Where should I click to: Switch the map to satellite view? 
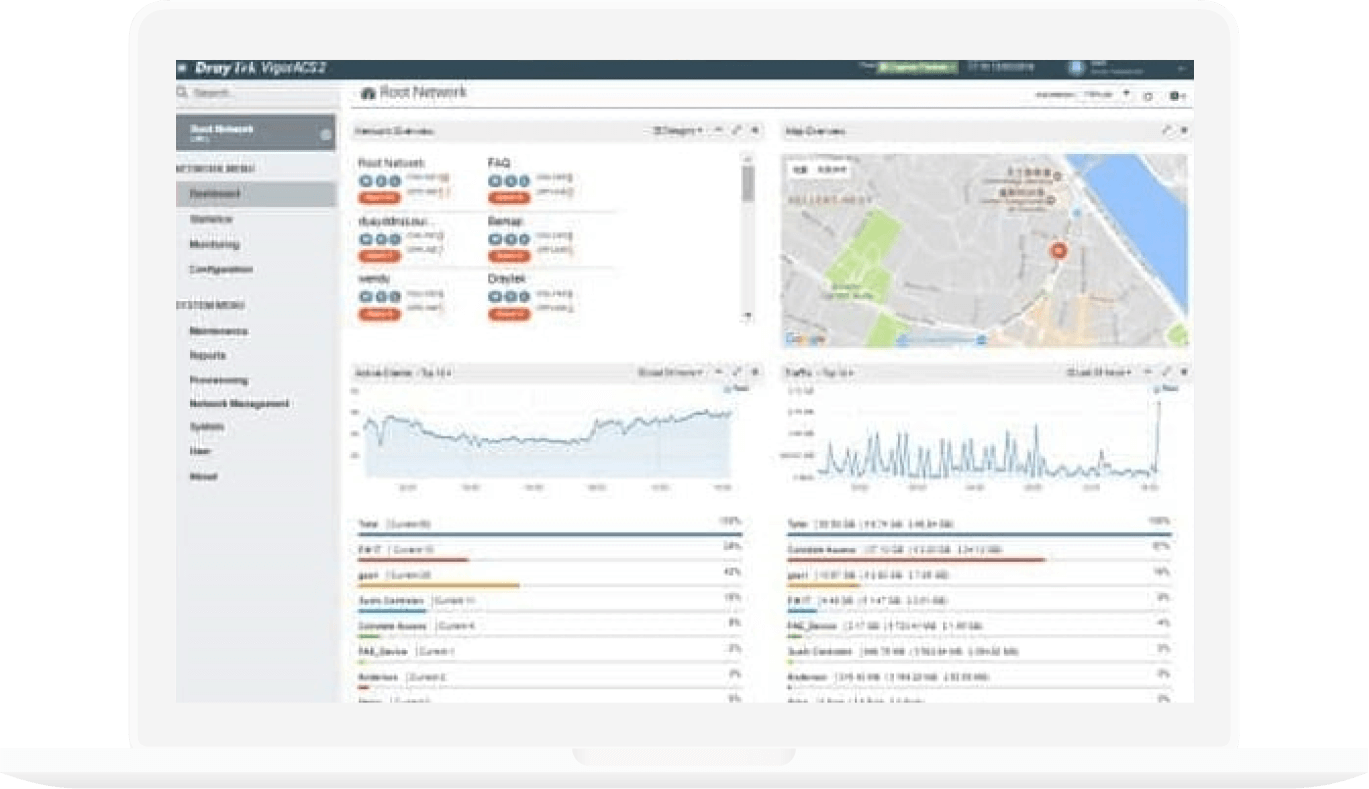click(831, 170)
